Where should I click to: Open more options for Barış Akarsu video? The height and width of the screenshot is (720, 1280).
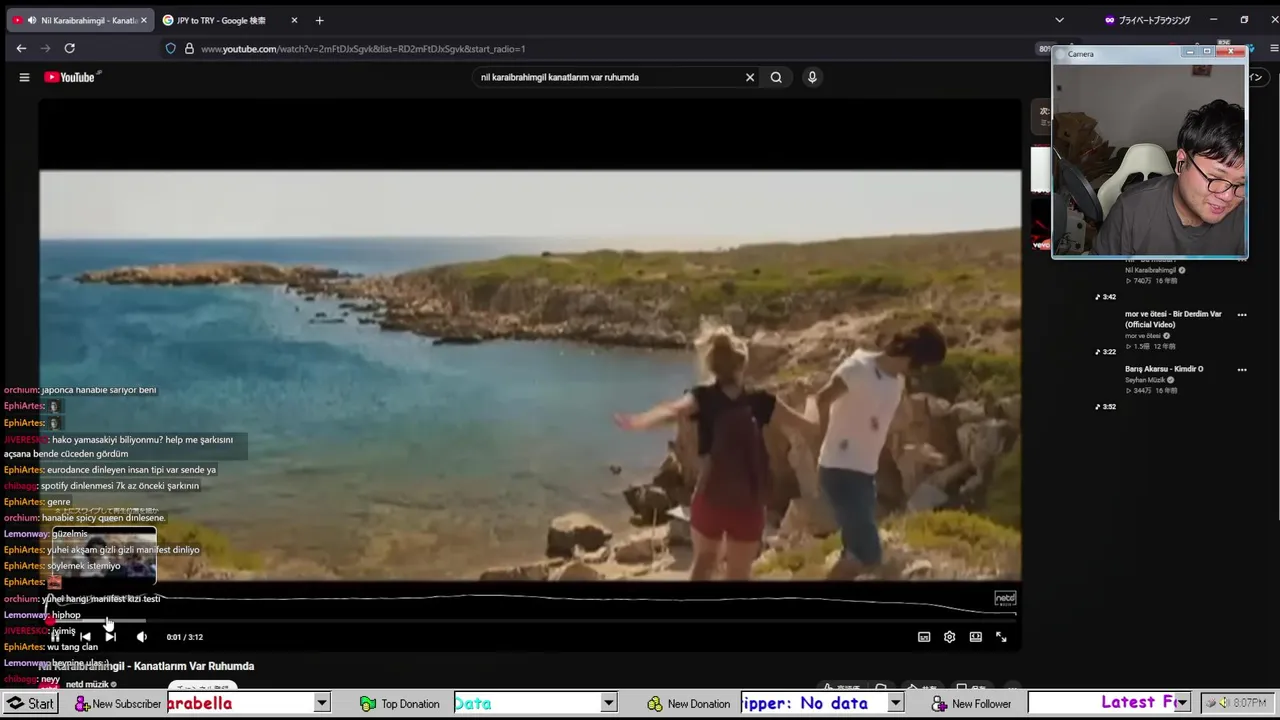[x=1242, y=369]
